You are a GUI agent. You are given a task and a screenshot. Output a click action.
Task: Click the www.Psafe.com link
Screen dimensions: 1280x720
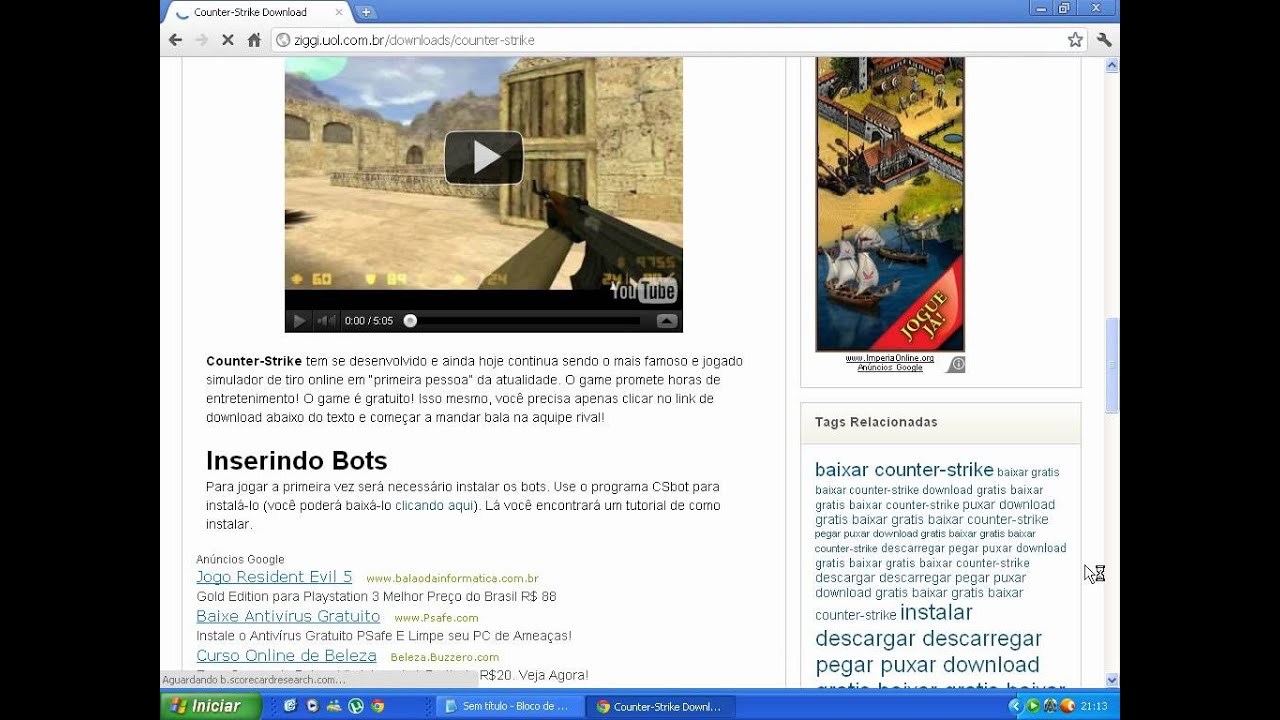[436, 618]
